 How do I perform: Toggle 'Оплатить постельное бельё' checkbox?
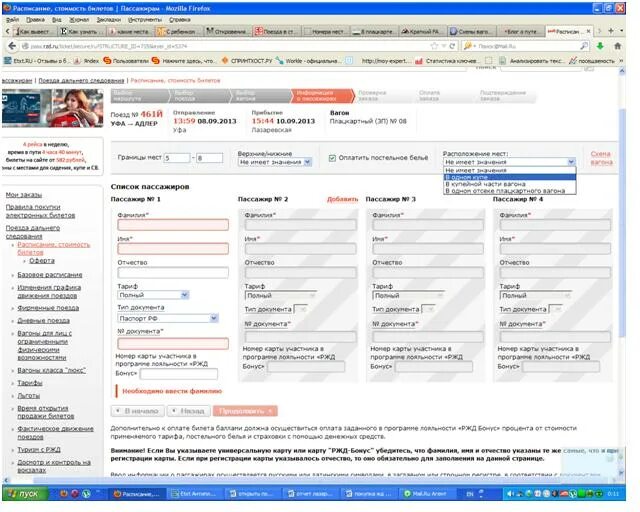pos(332,158)
